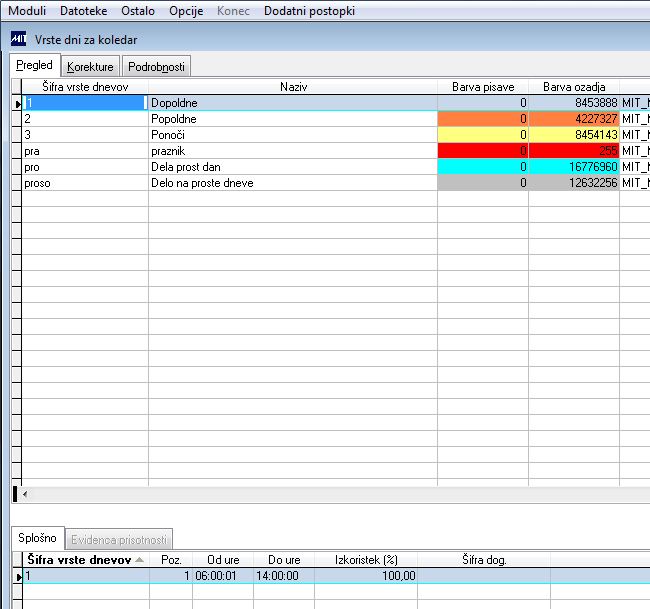The width and height of the screenshot is (650, 609).
Task: Click the orange Barva ozadja cell 4227327
Action: point(574,119)
